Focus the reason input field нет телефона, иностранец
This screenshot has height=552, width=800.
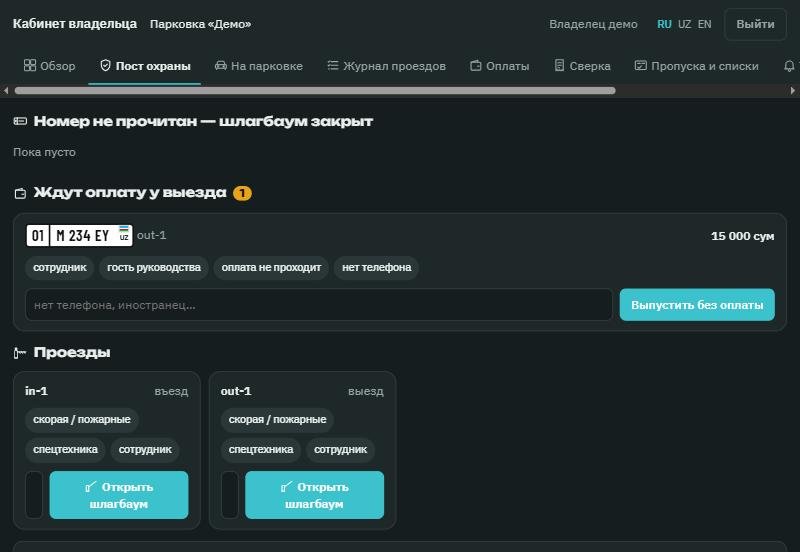coord(319,305)
